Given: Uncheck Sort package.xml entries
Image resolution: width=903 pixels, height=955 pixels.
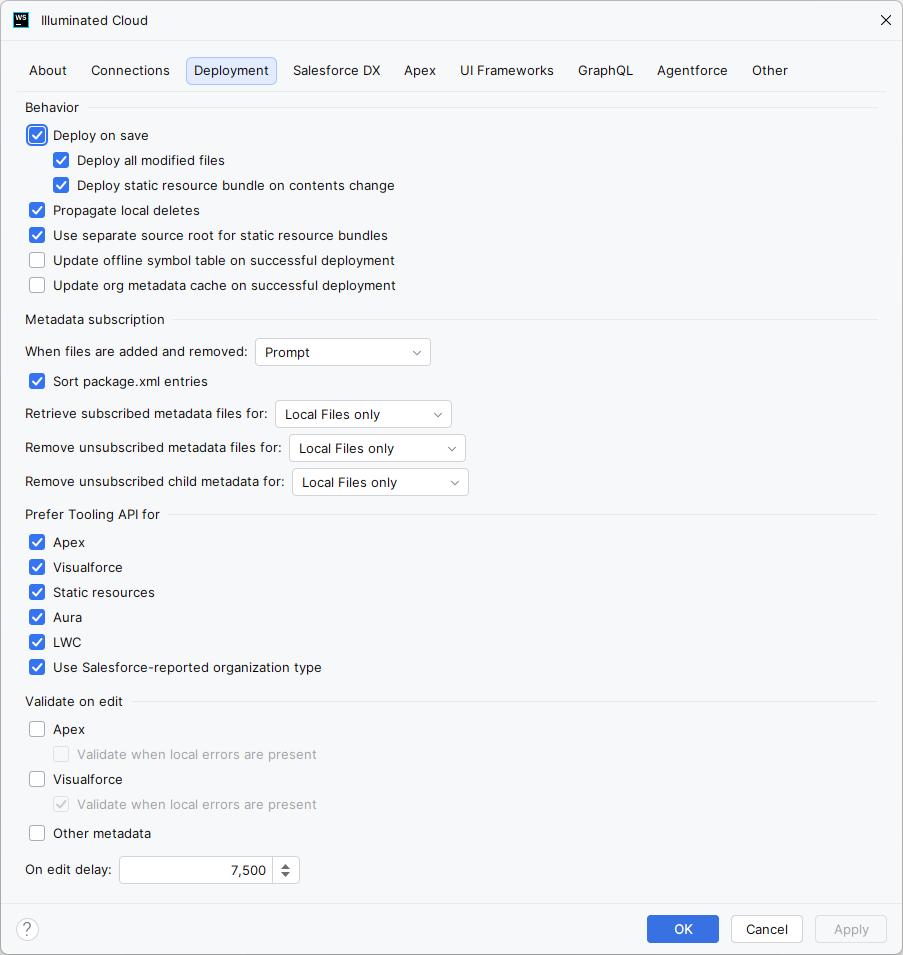Looking at the screenshot, I should (37, 381).
